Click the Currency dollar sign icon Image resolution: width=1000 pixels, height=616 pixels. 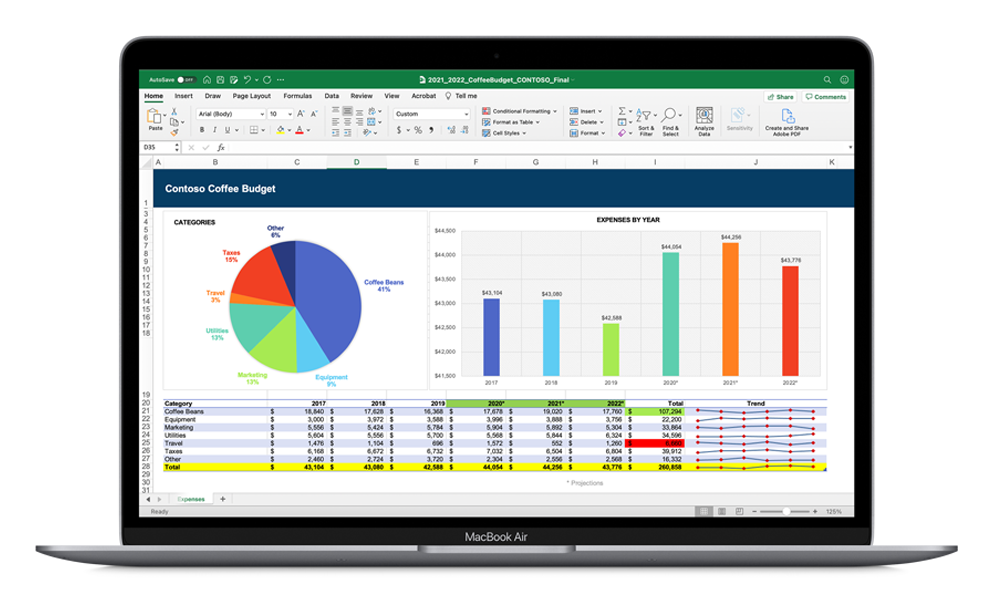coord(399,130)
